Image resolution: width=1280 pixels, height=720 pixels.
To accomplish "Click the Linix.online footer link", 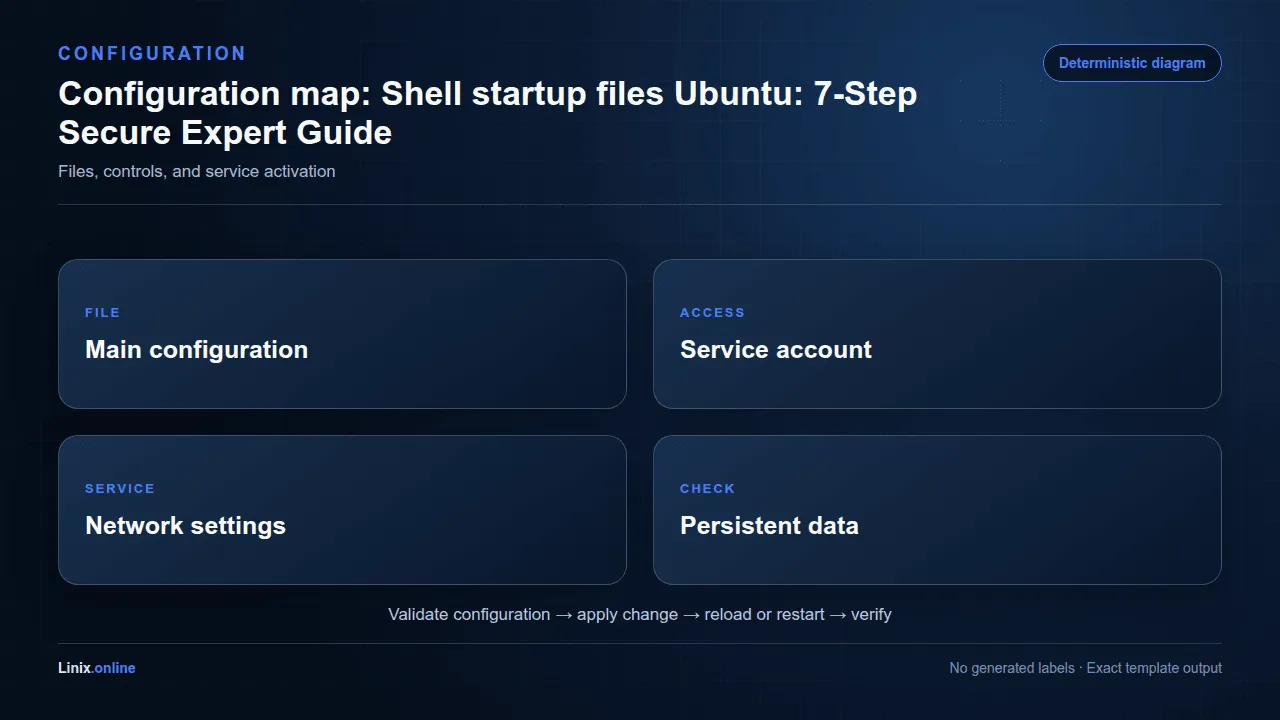I will 97,668.
